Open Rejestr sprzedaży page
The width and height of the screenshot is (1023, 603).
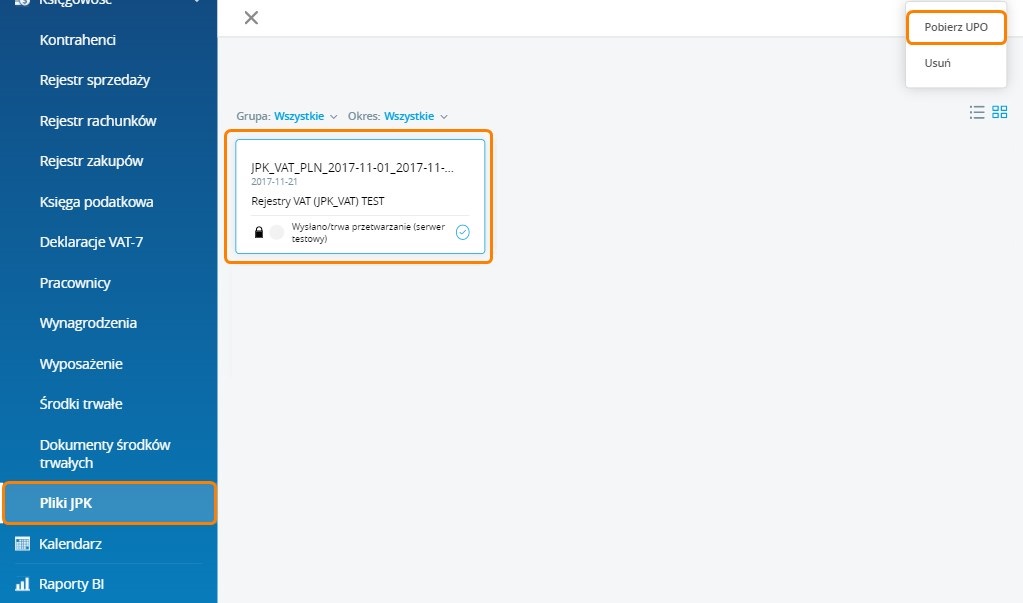tap(95, 80)
